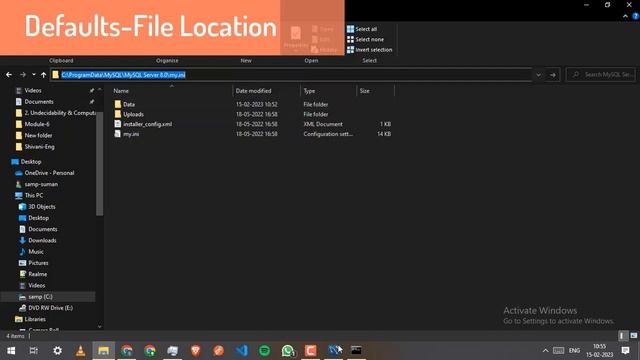Image resolution: width=640 pixels, height=360 pixels.
Task: Expand the address bar history dropdown
Action: 538,75
